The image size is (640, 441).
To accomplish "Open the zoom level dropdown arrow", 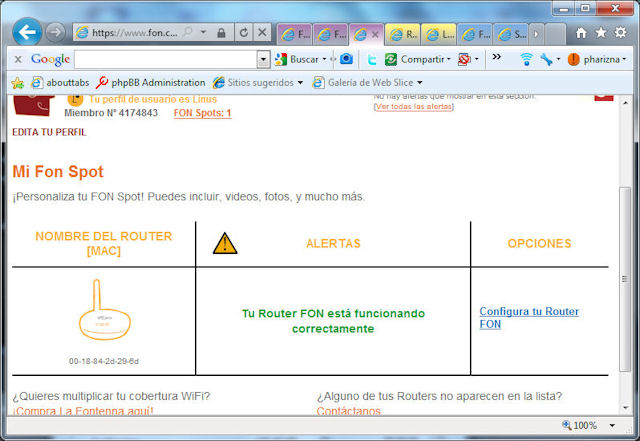I will [612, 425].
